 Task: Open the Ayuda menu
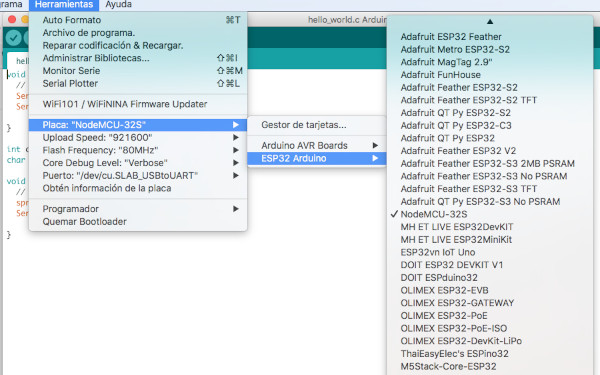click(x=119, y=5)
